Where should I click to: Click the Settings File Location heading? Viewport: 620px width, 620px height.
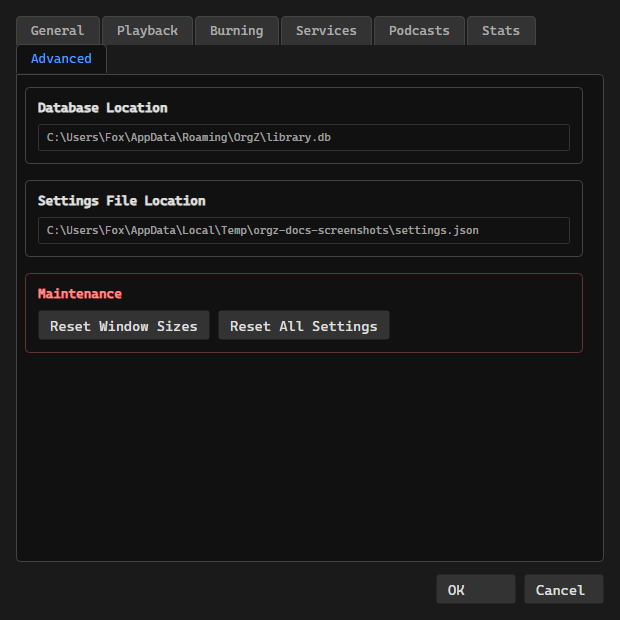[x=121, y=201]
